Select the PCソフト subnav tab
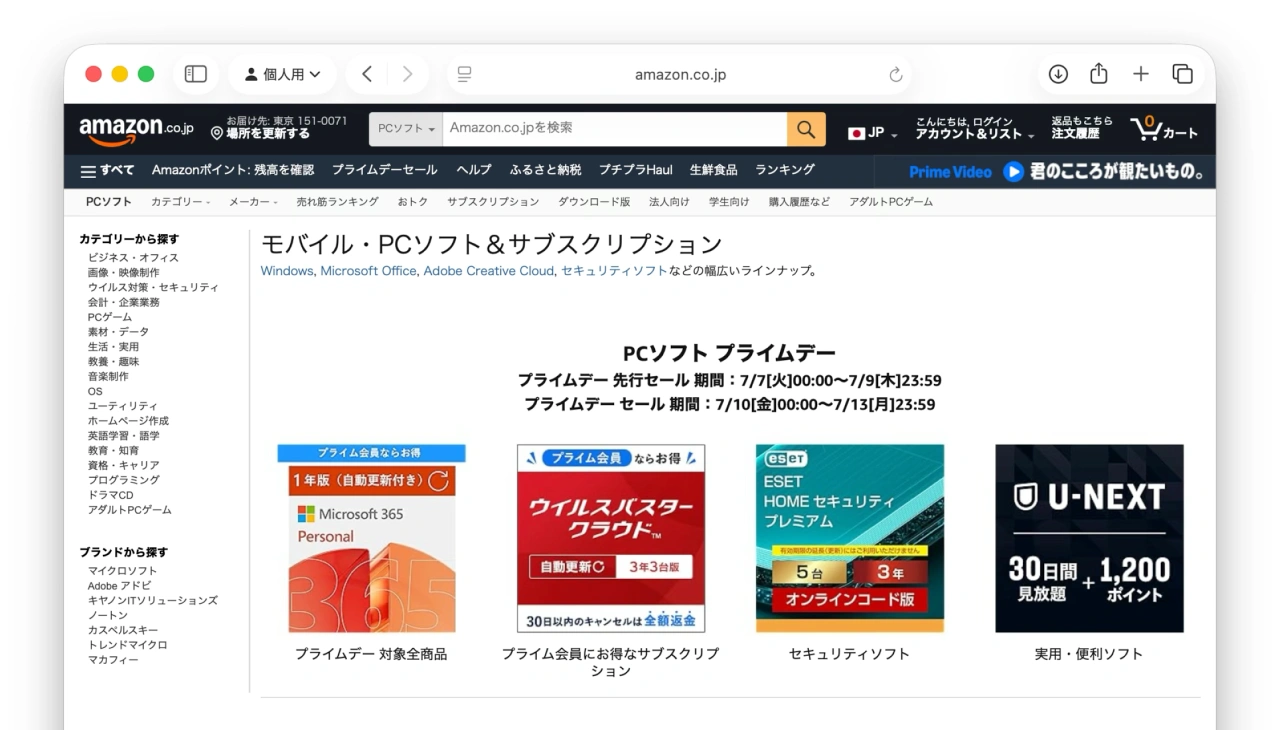This screenshot has height=730, width=1280. click(x=109, y=202)
